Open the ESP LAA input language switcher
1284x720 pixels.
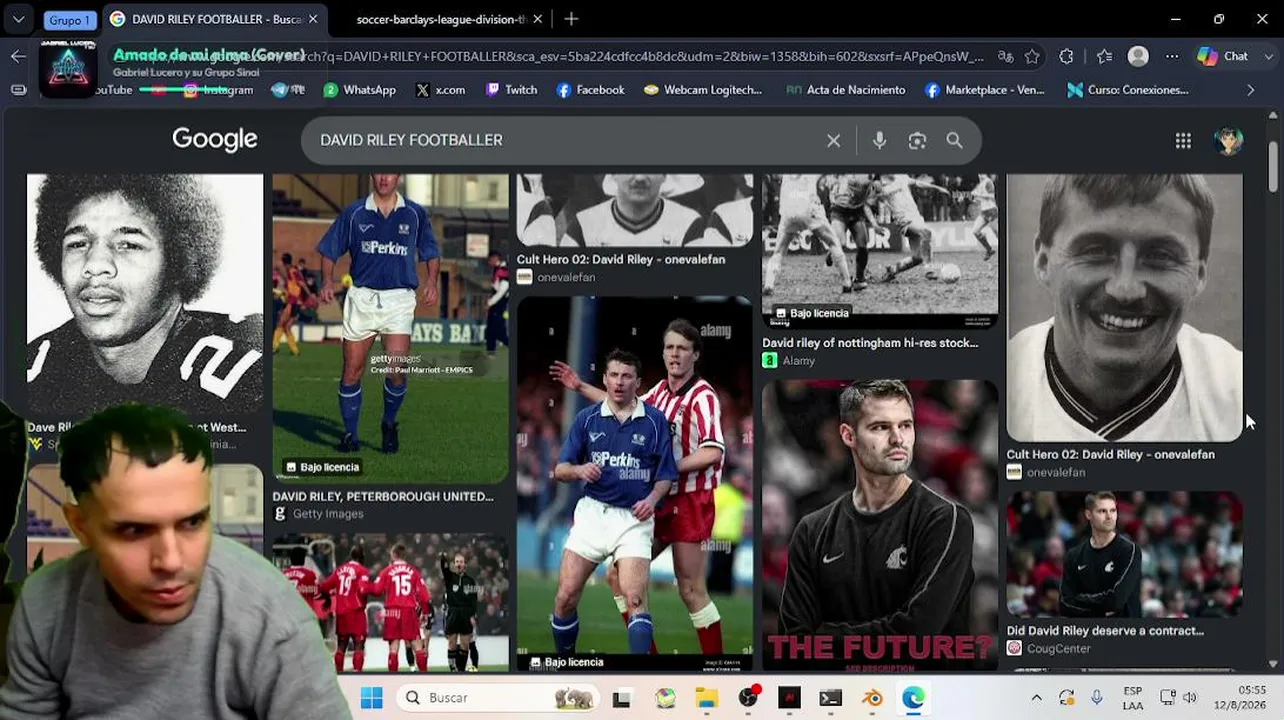tap(1132, 698)
